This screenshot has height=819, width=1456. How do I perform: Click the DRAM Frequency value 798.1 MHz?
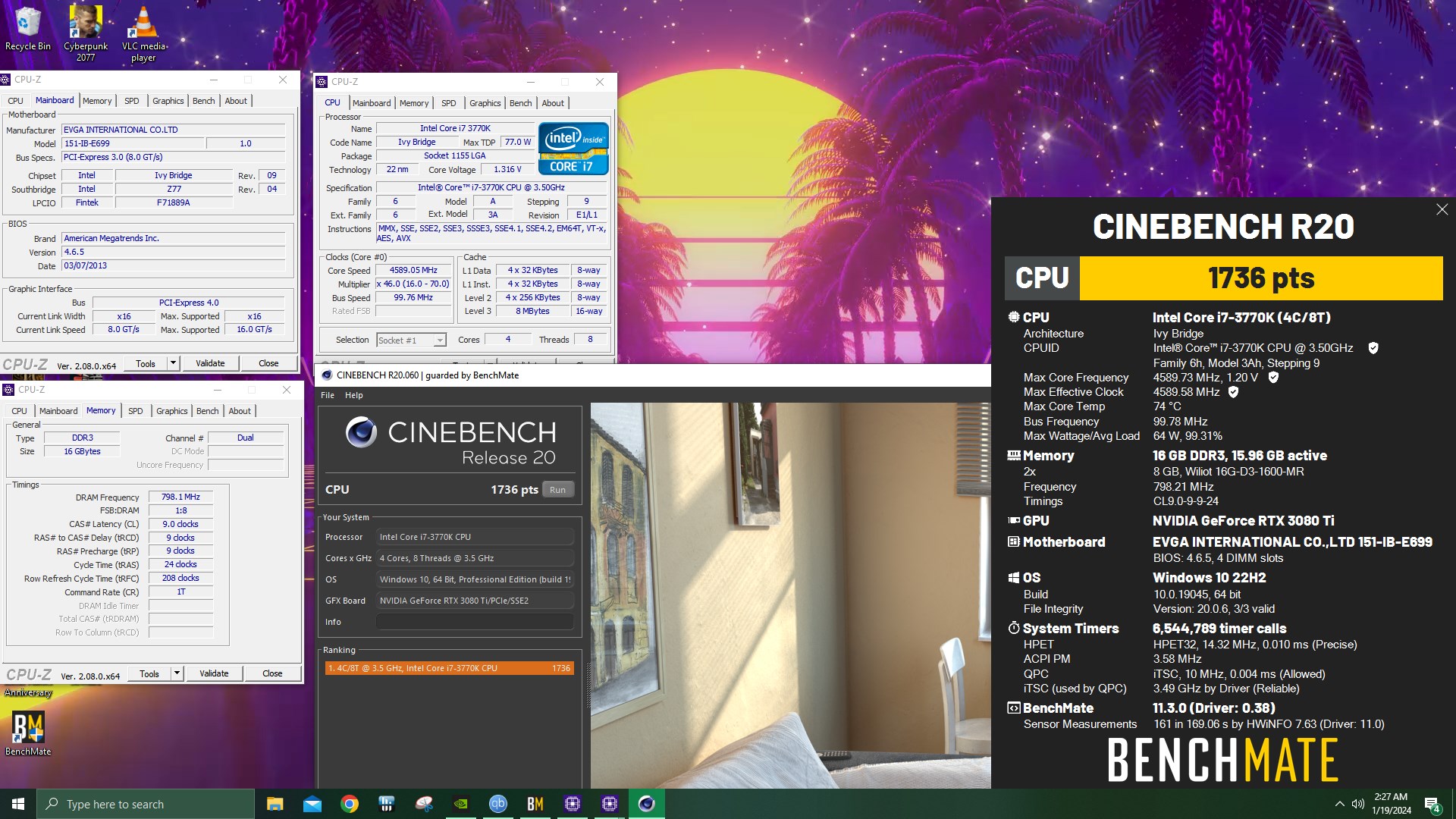(x=180, y=497)
